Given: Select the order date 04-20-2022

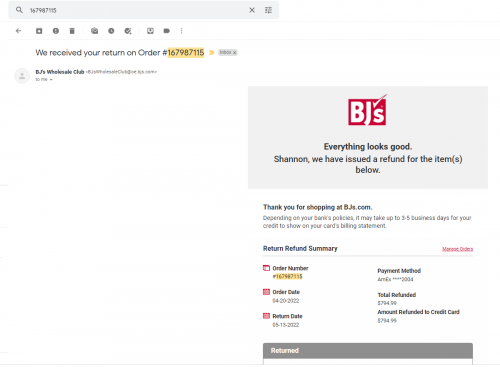Looking at the screenshot, I should [x=286, y=301].
